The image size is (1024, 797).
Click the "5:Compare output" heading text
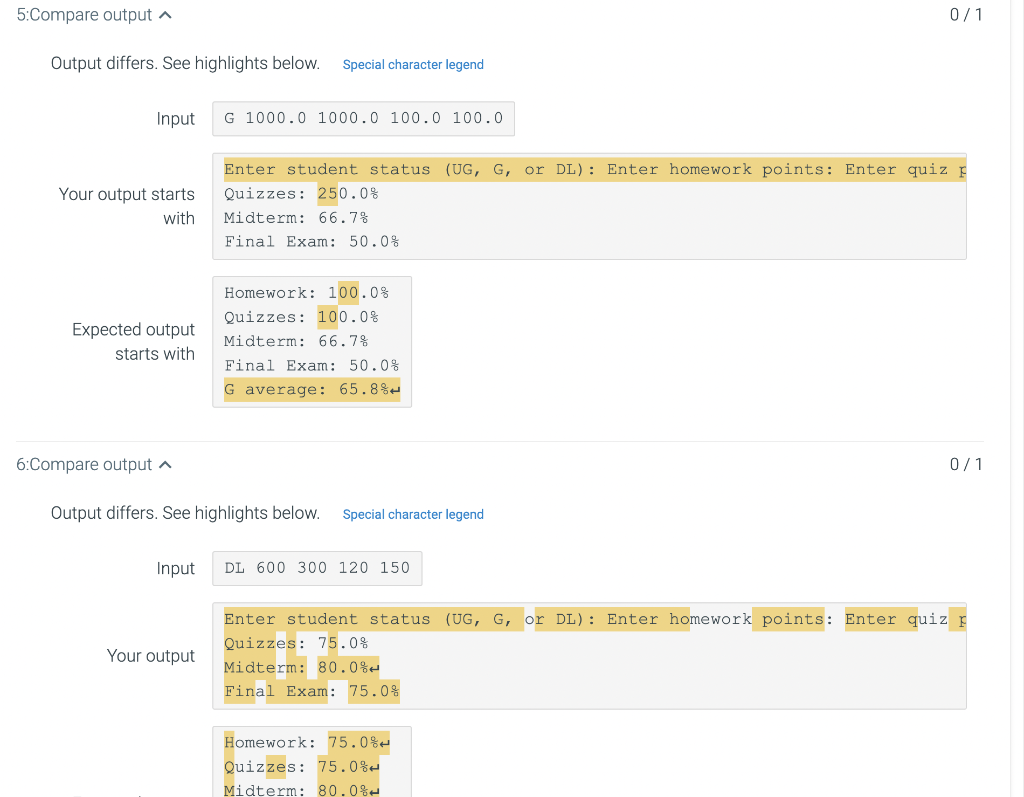[x=80, y=15]
